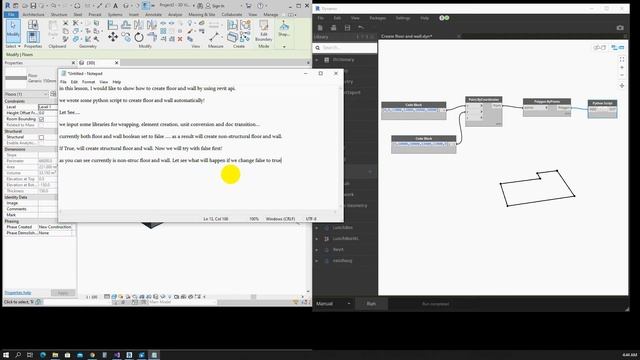The image size is (640, 360).
Task: Click Zoom to Fit icon in Dynamo canvas
Action: click(x=622, y=60)
